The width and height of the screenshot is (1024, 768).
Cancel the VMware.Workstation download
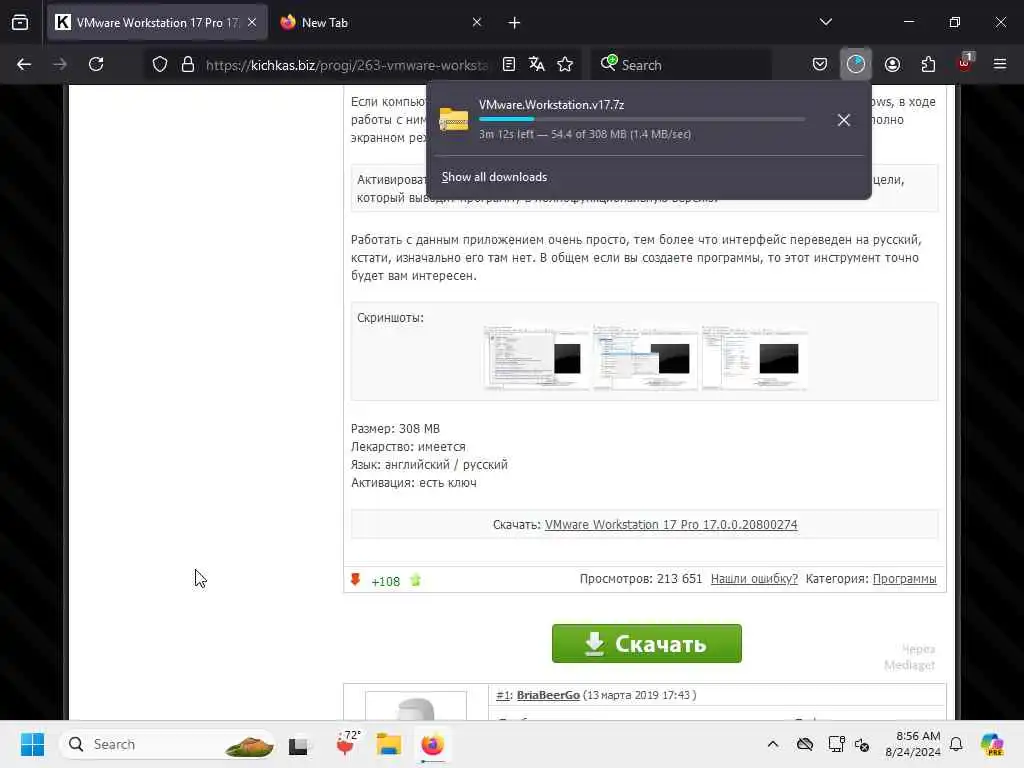click(x=844, y=120)
